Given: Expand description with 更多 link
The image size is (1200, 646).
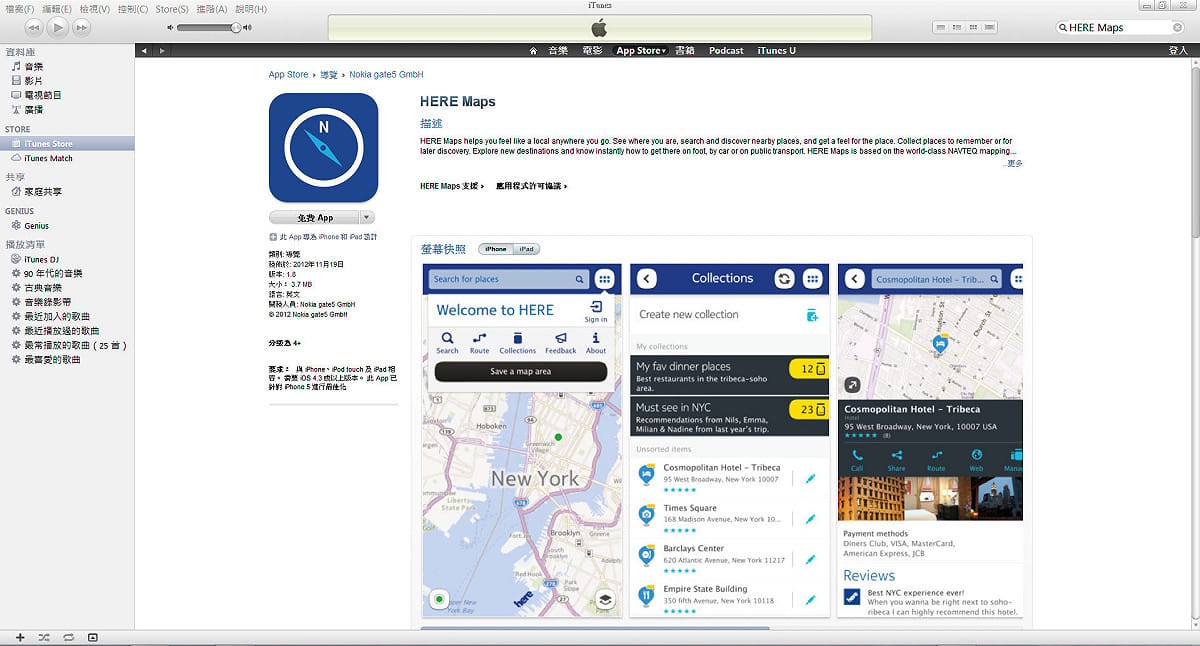Looking at the screenshot, I should pos(1014,163).
